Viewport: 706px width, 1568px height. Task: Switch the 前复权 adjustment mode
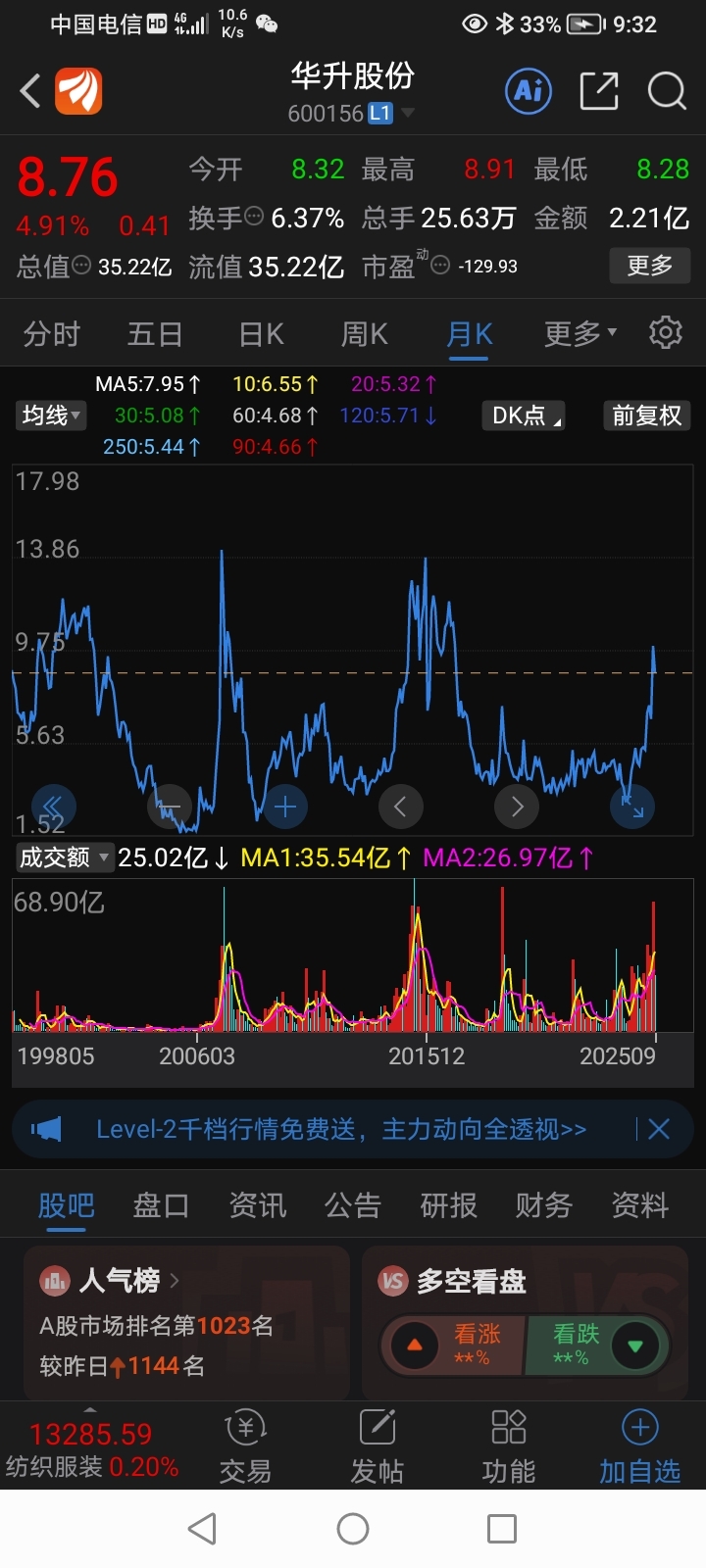pos(646,416)
